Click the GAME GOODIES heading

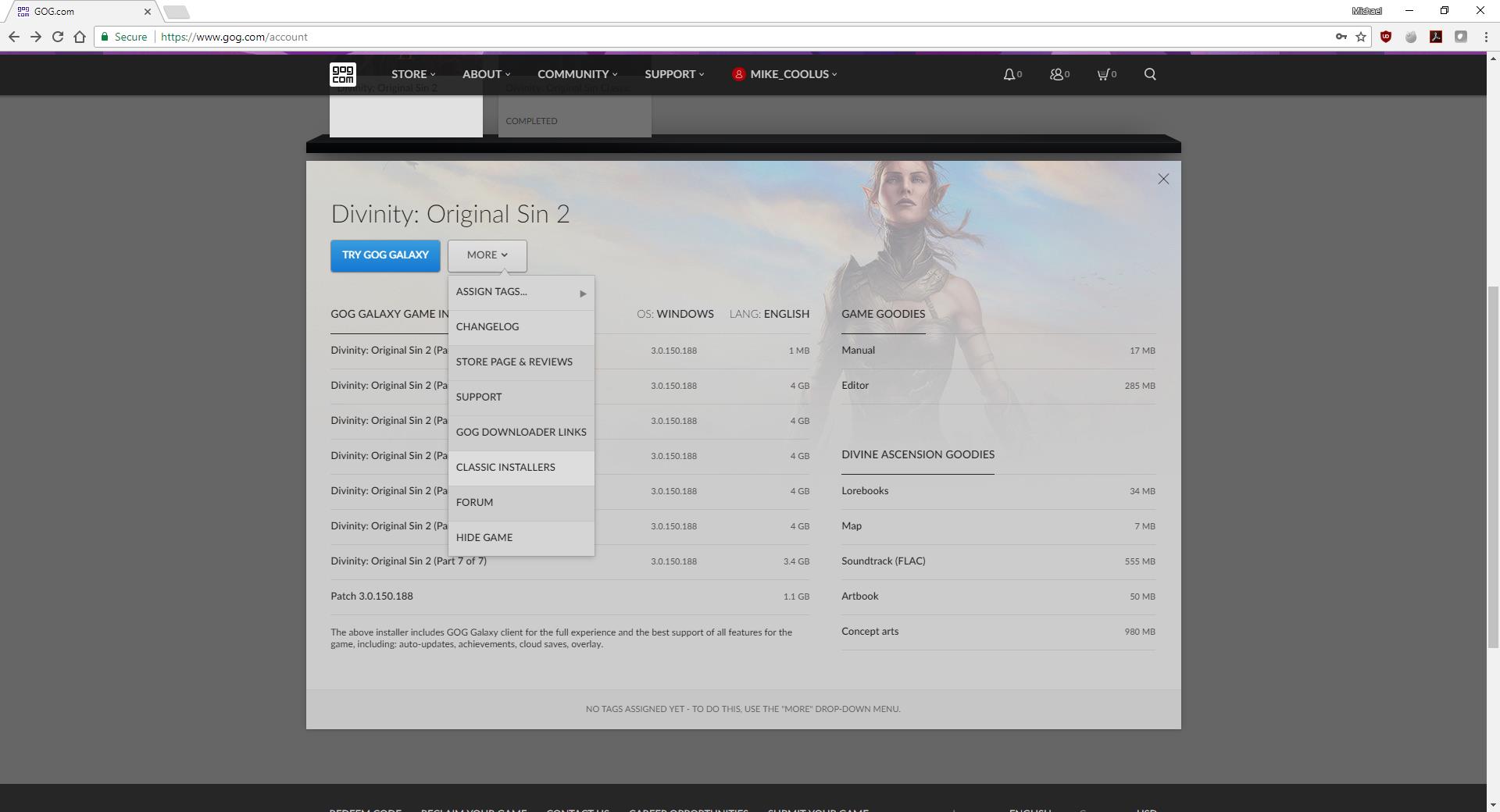(x=883, y=314)
